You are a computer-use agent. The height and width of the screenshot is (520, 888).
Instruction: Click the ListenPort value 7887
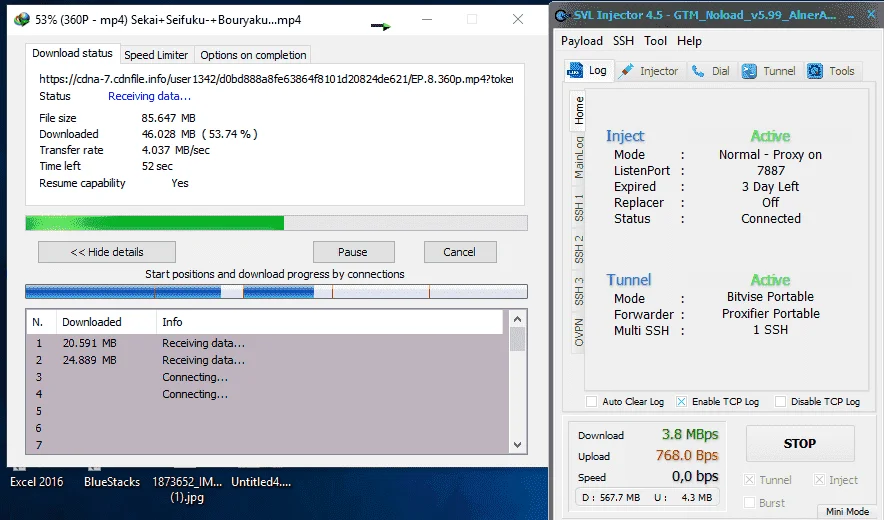(x=771, y=171)
